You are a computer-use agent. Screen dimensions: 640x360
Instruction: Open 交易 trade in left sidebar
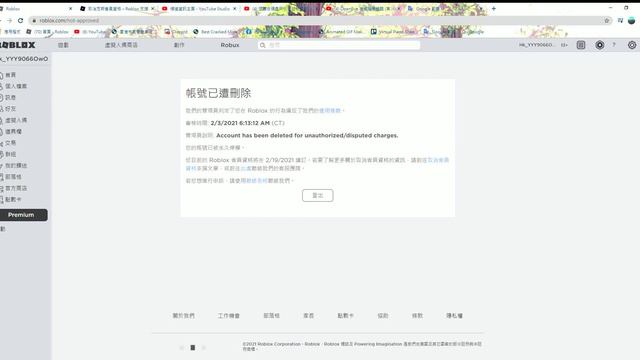[x=8, y=143]
